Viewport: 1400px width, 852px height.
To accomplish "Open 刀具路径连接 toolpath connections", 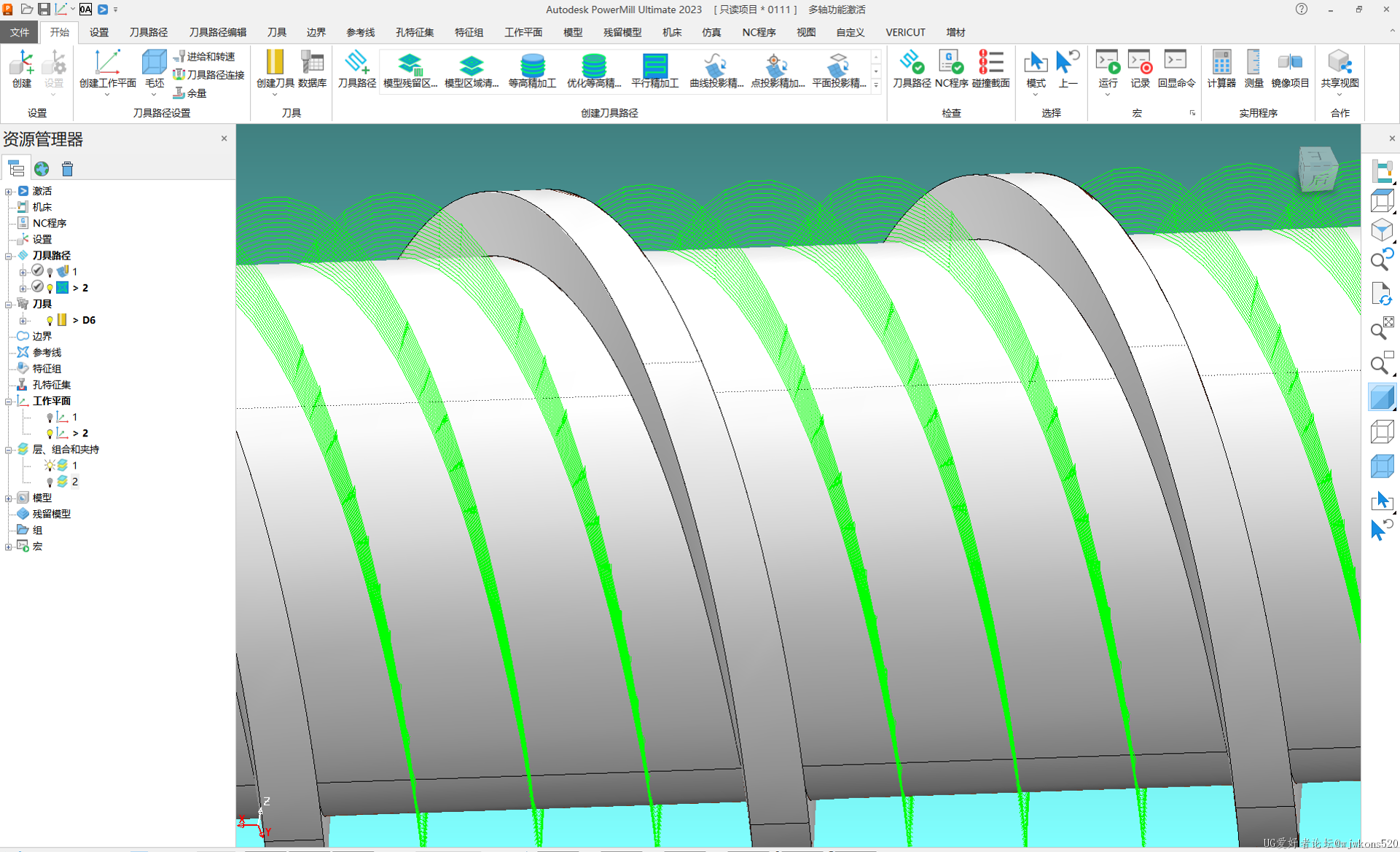I will click(208, 74).
